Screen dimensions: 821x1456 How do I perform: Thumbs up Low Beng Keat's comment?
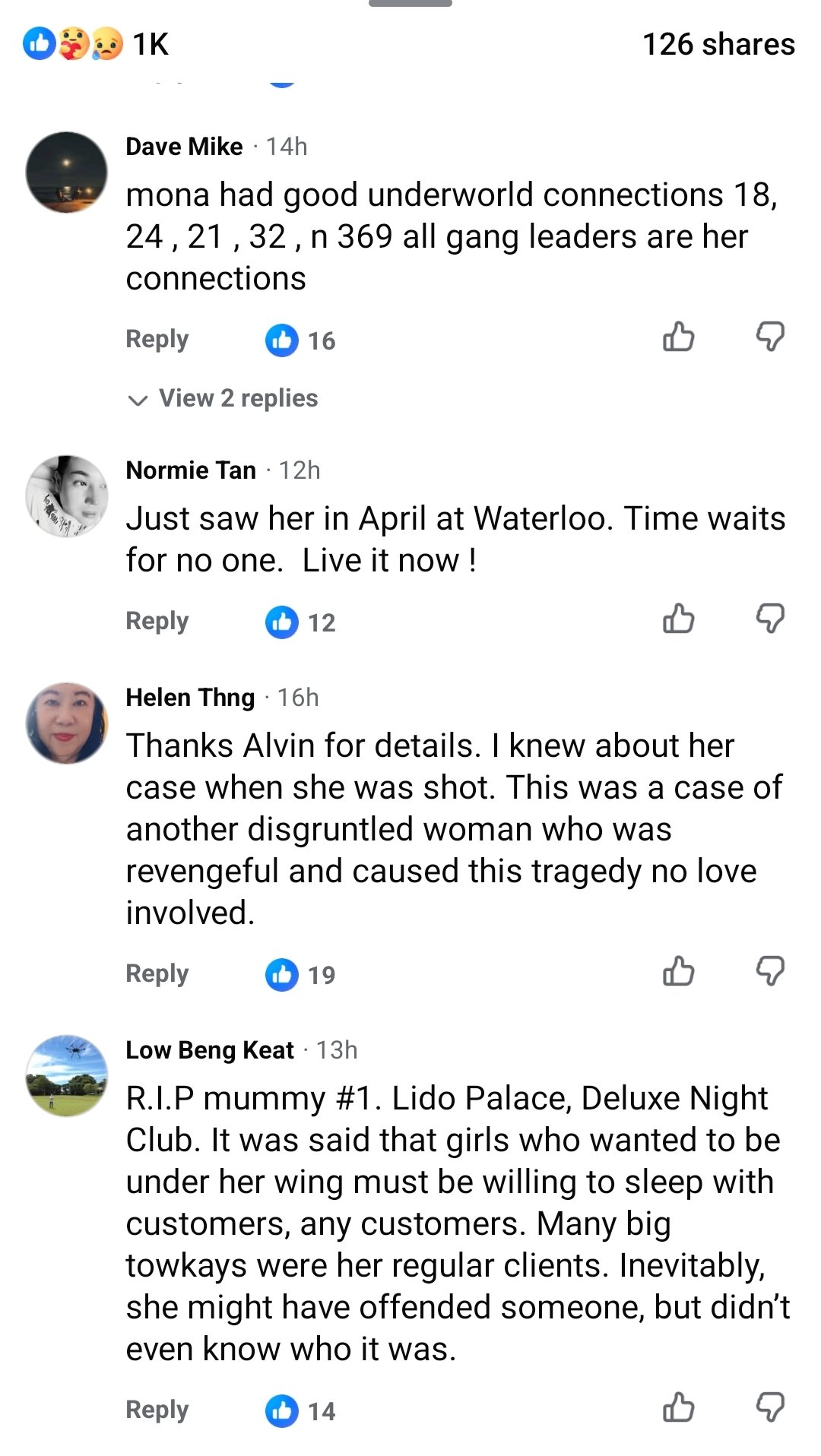click(678, 1407)
